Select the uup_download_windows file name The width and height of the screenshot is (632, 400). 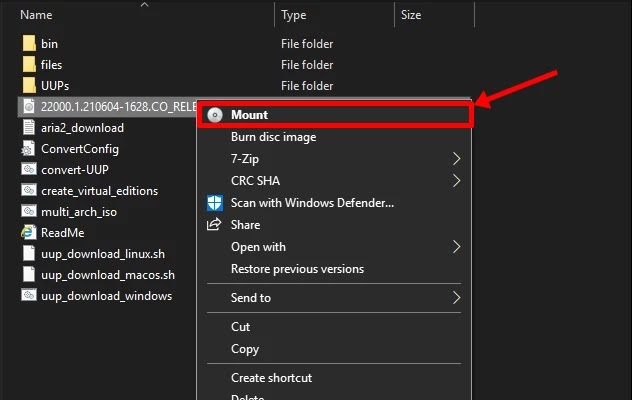106,296
